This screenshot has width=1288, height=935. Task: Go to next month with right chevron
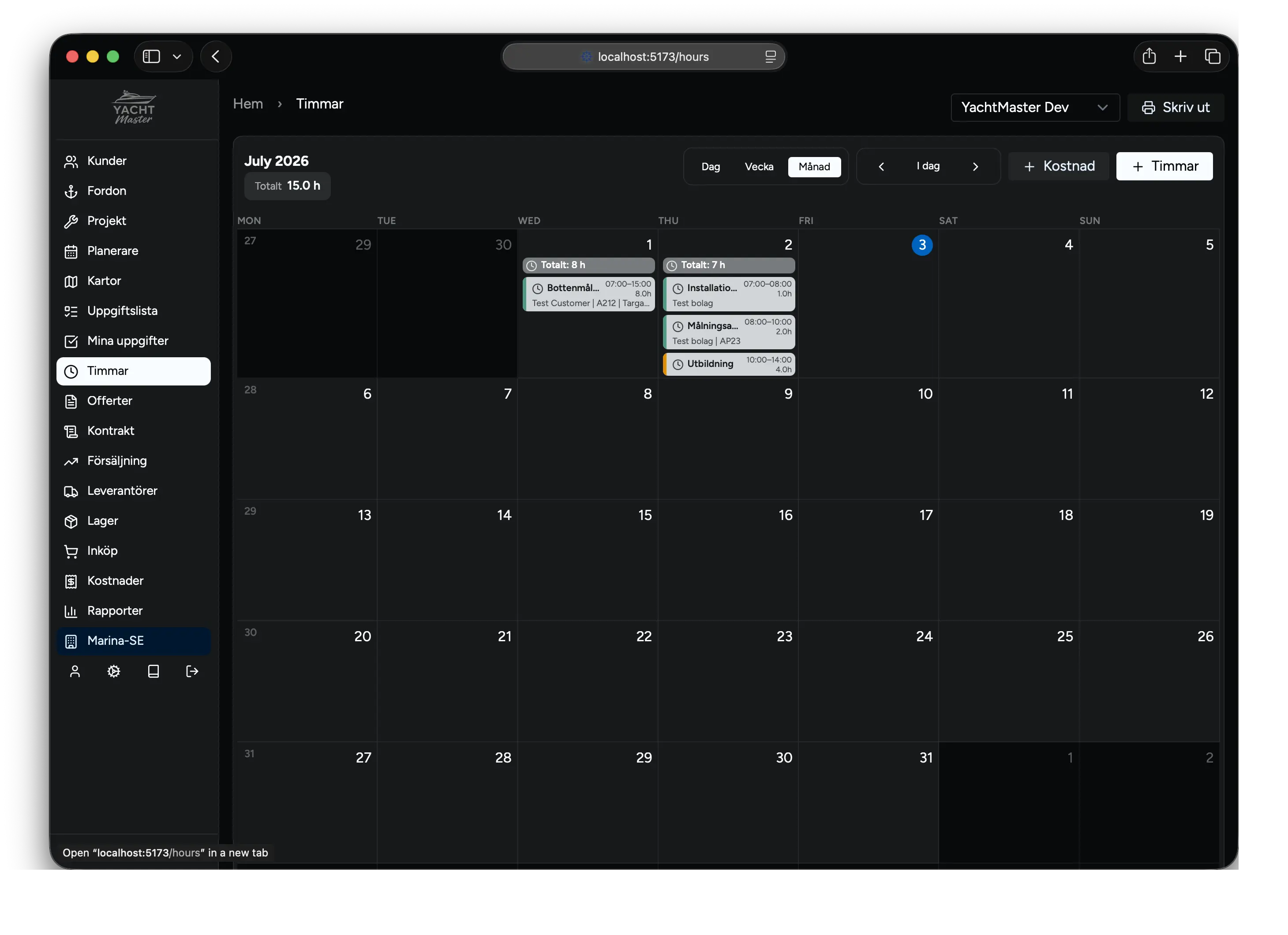976,167
